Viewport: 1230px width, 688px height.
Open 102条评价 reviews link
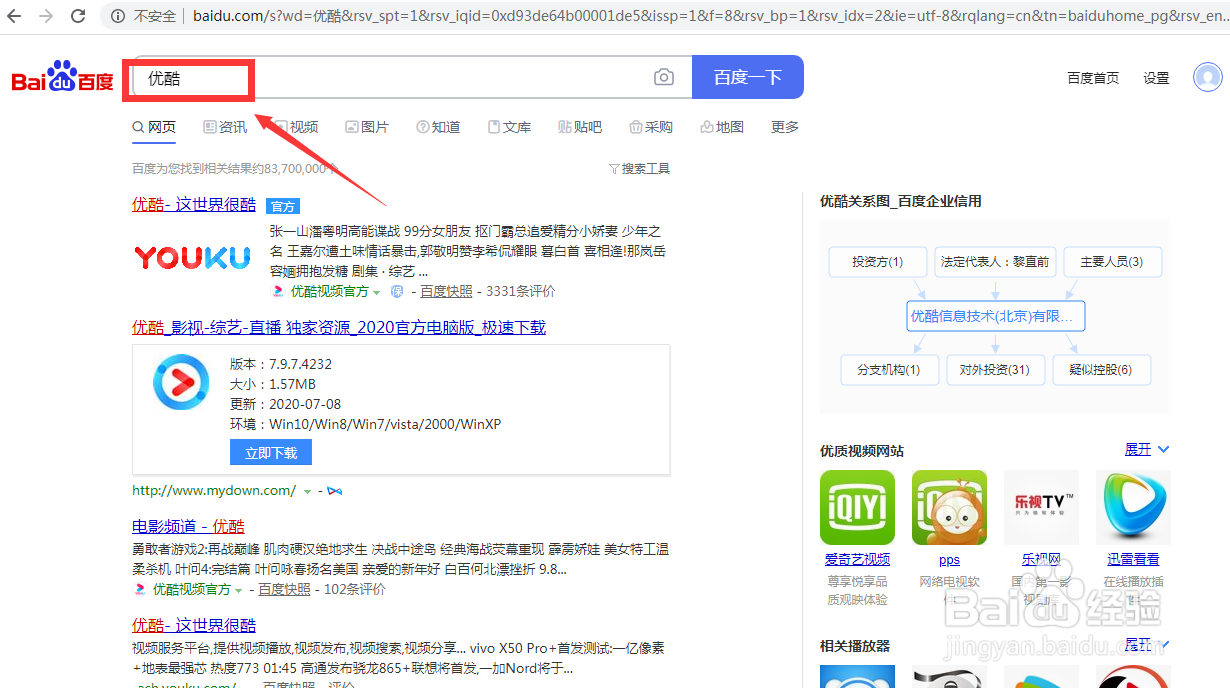tap(354, 589)
